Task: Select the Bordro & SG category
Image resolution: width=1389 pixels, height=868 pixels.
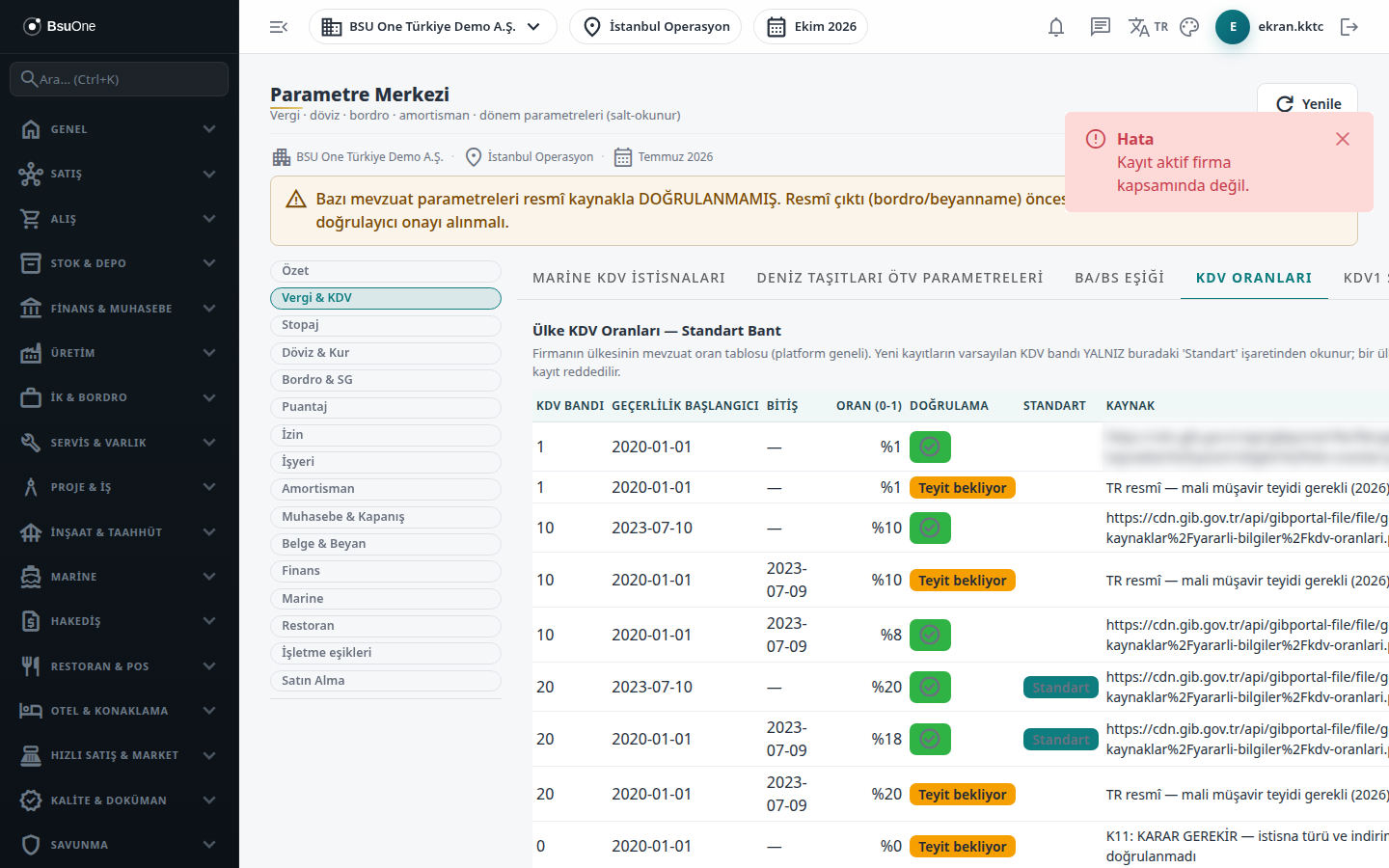Action: [x=386, y=380]
